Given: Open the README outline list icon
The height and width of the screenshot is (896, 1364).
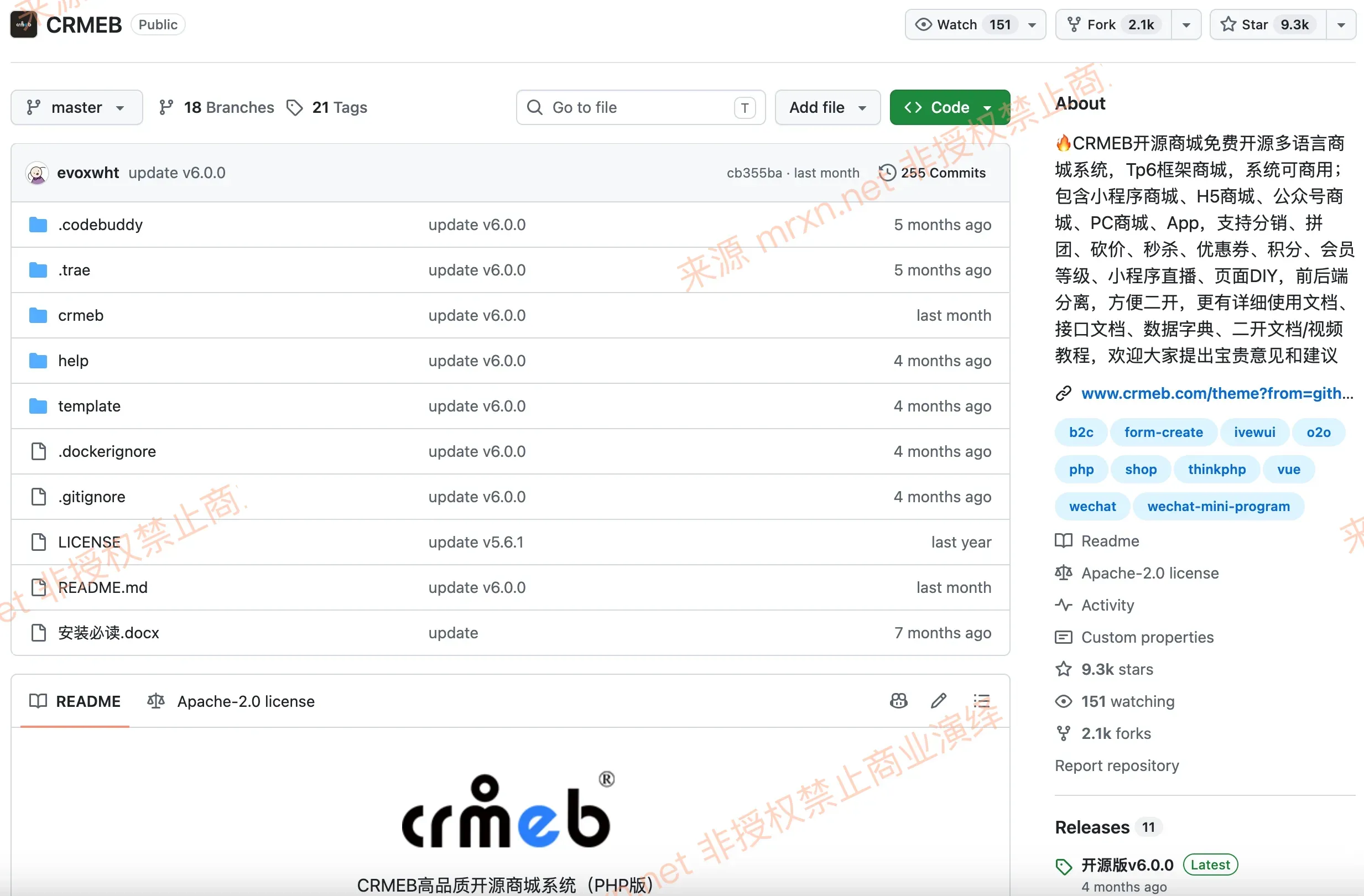Looking at the screenshot, I should click(x=981, y=701).
